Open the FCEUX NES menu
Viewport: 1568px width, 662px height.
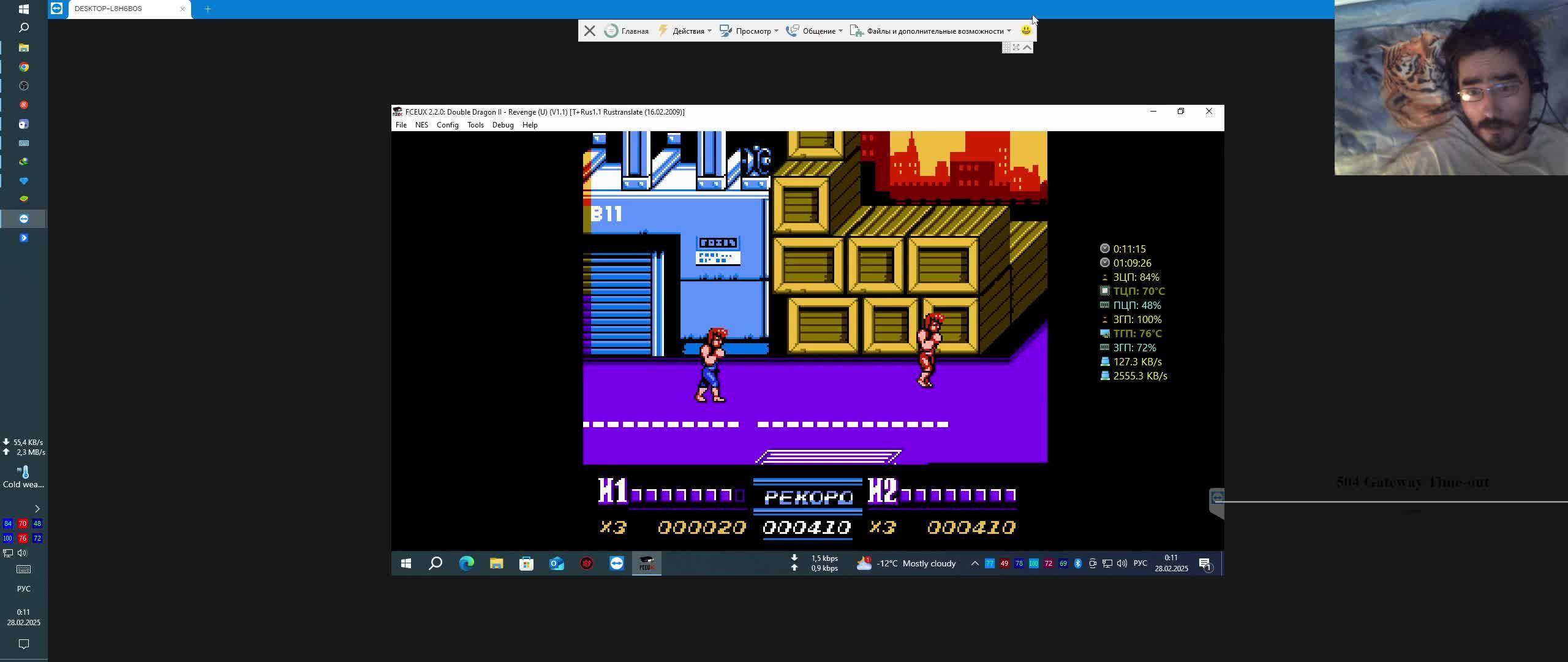[x=421, y=125]
